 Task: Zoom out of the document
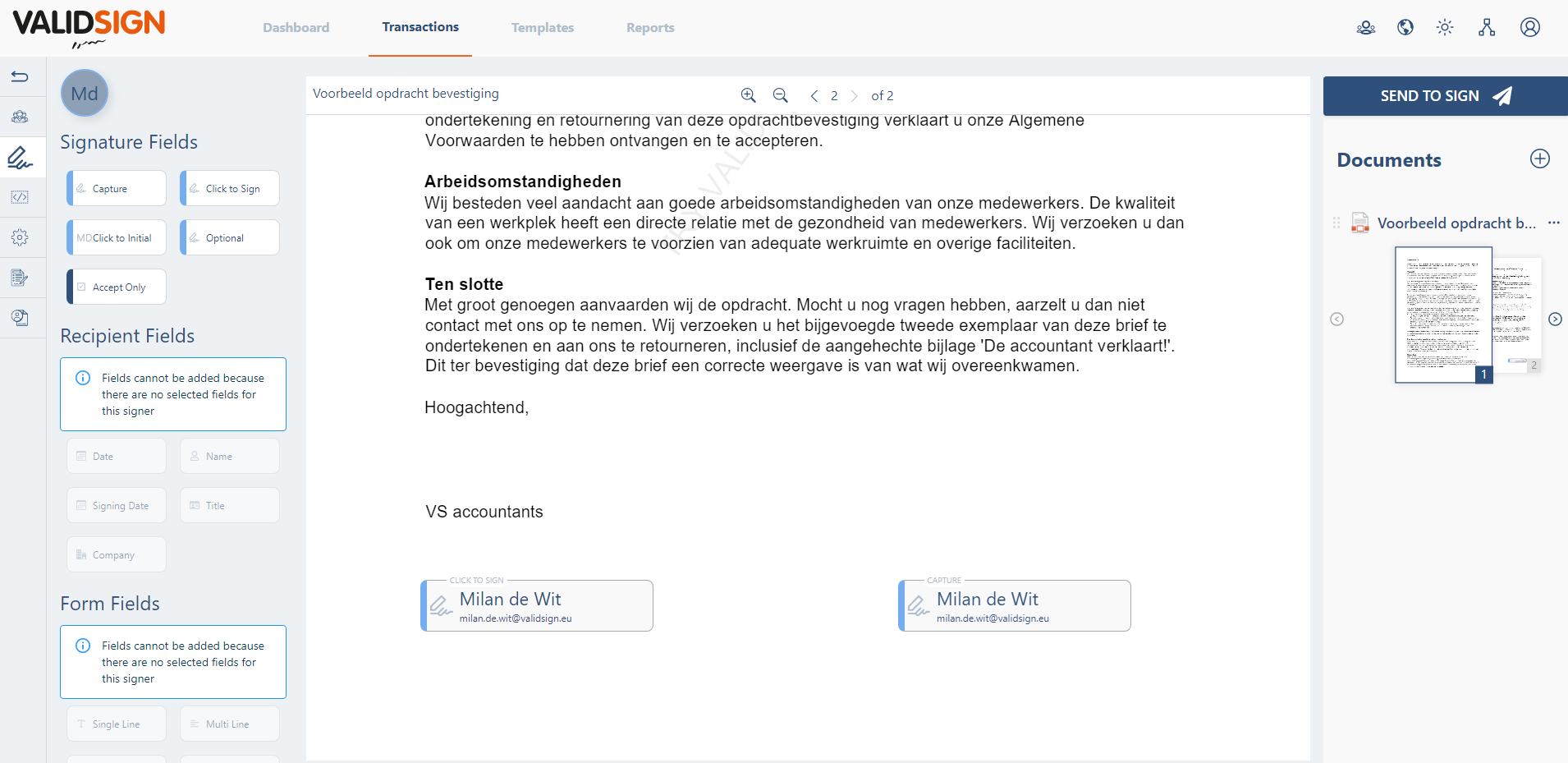coord(780,95)
